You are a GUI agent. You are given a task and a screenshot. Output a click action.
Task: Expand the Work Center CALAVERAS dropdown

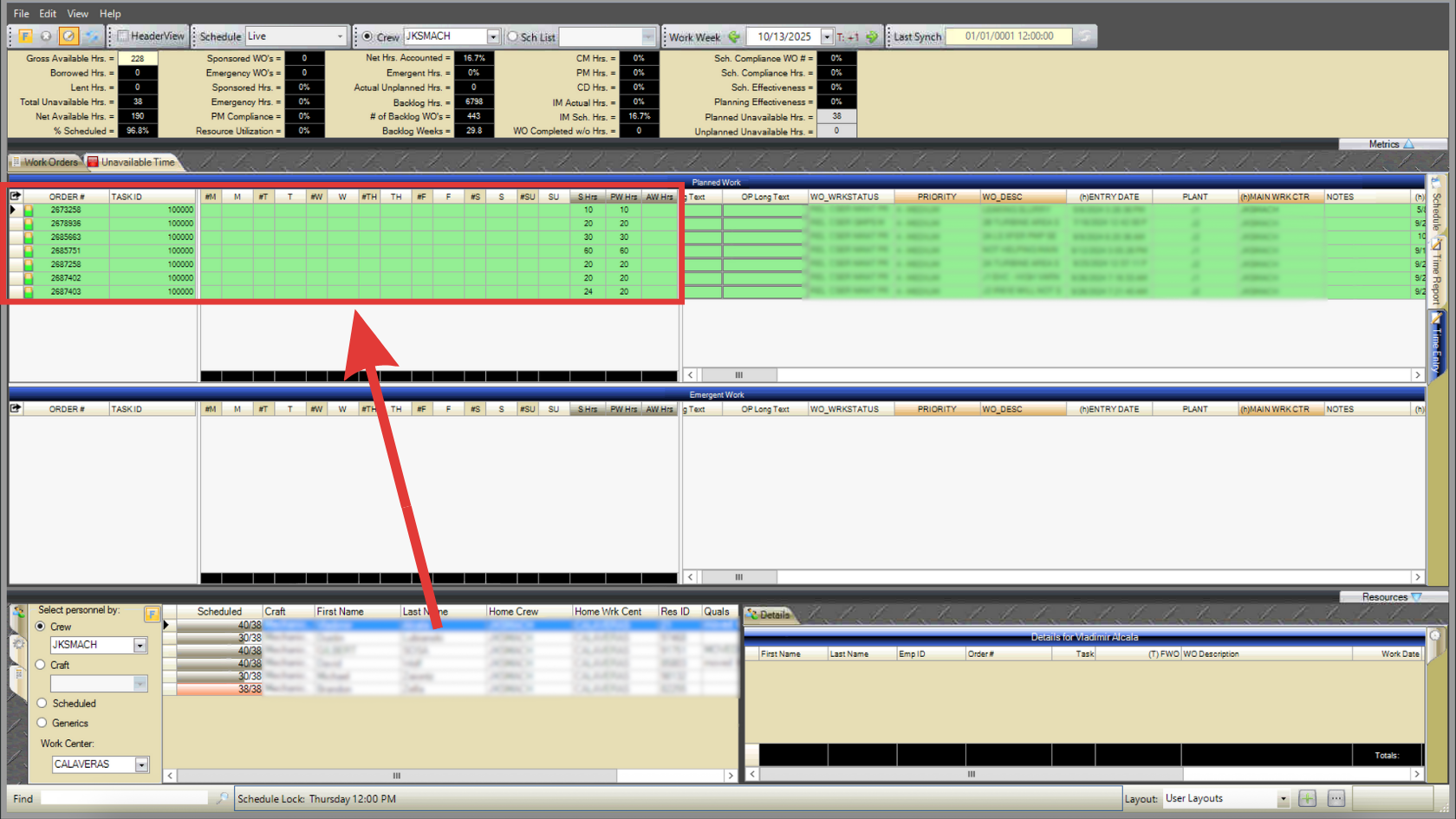click(x=141, y=764)
